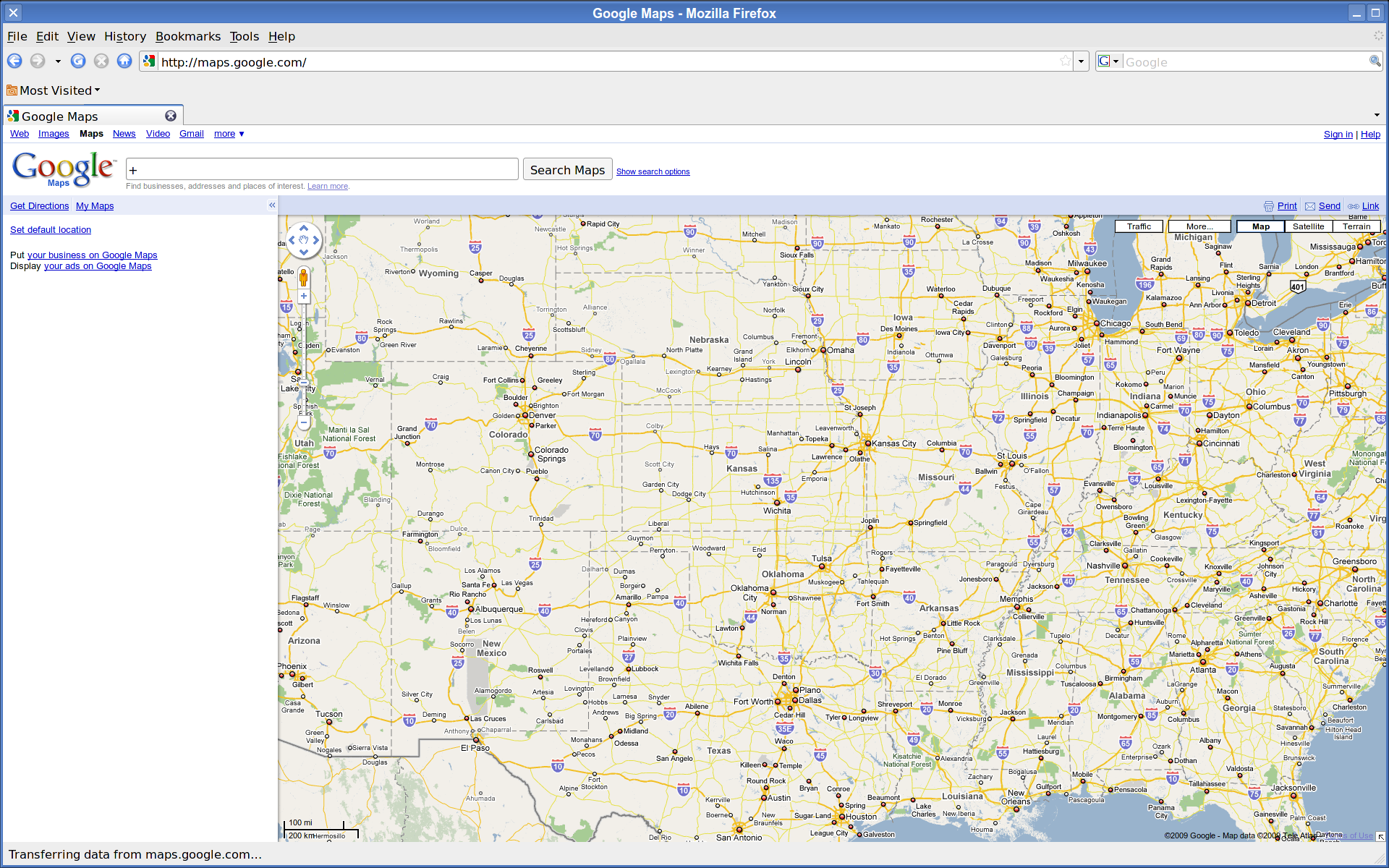Select the Street View pegman icon
Screen dimensions: 1389x868
point(304,278)
